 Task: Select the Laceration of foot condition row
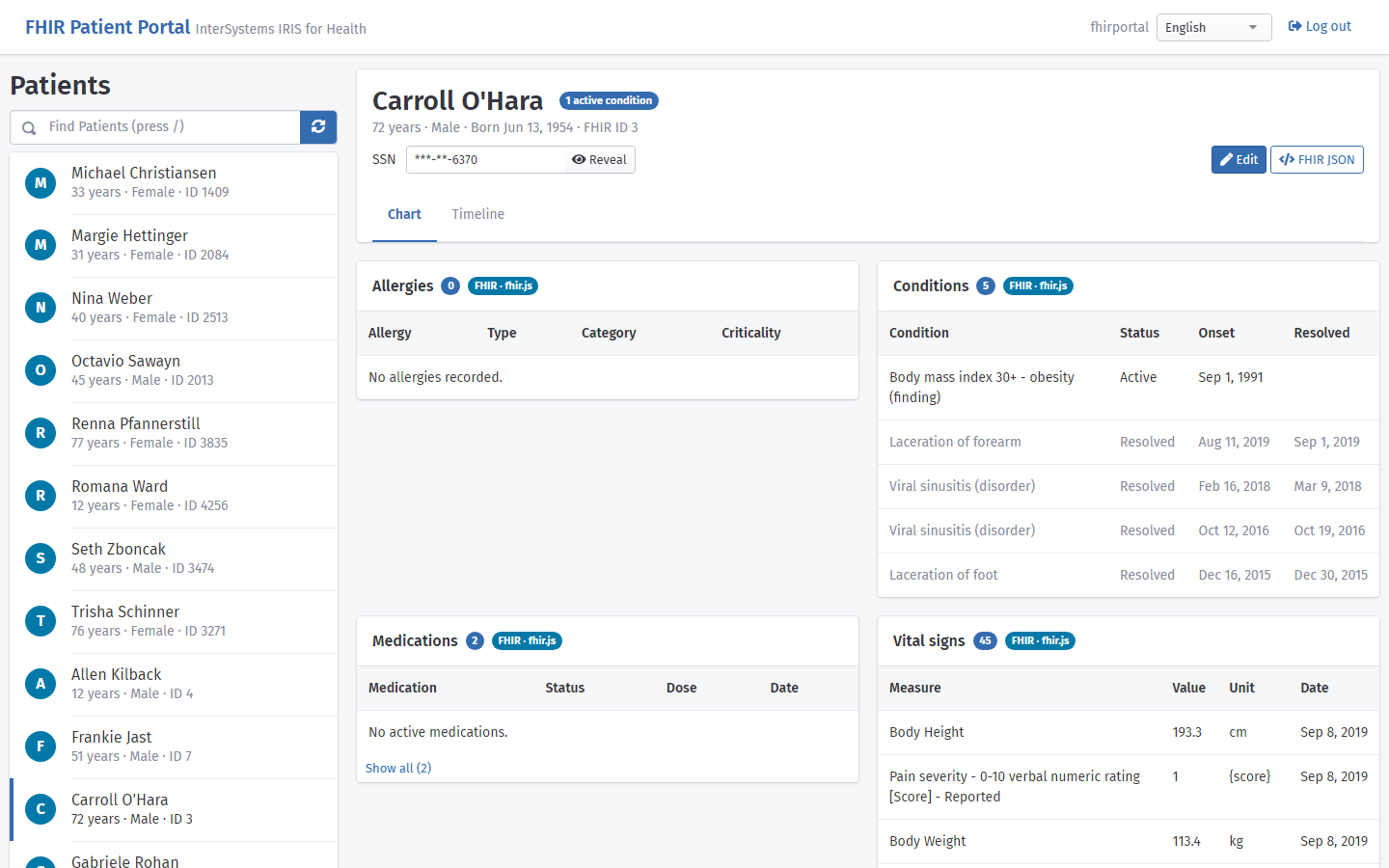coord(1129,575)
